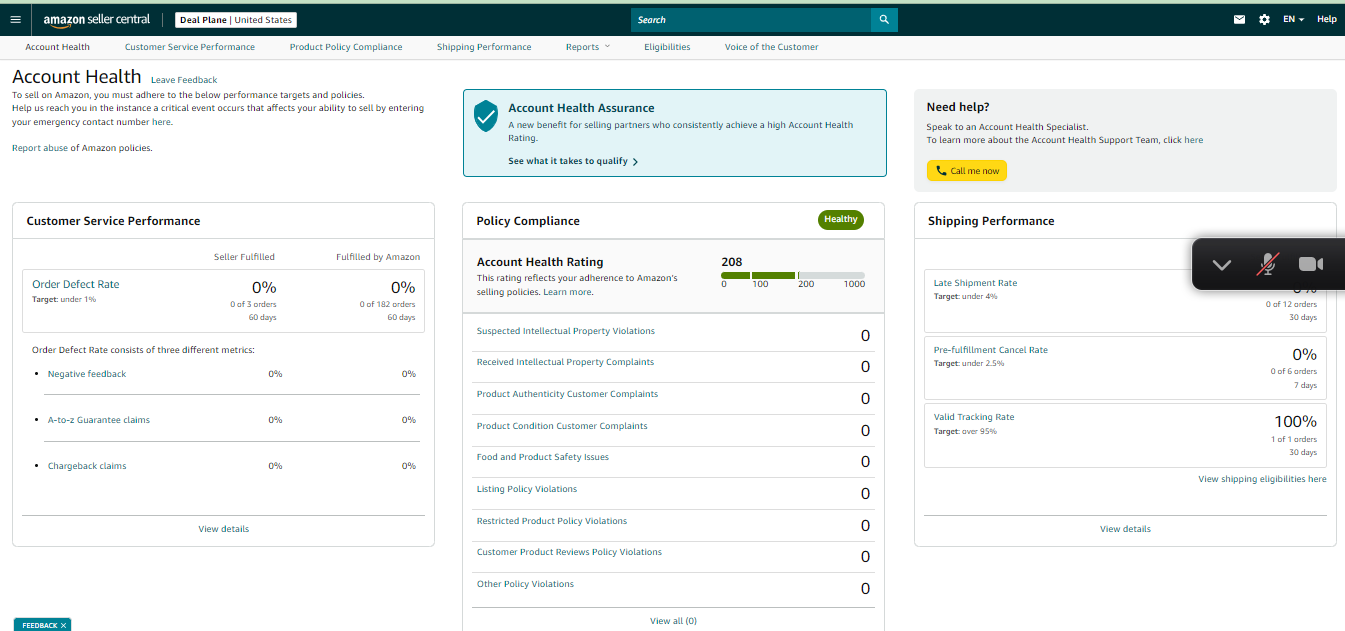Click the search magnifier button

click(884, 20)
